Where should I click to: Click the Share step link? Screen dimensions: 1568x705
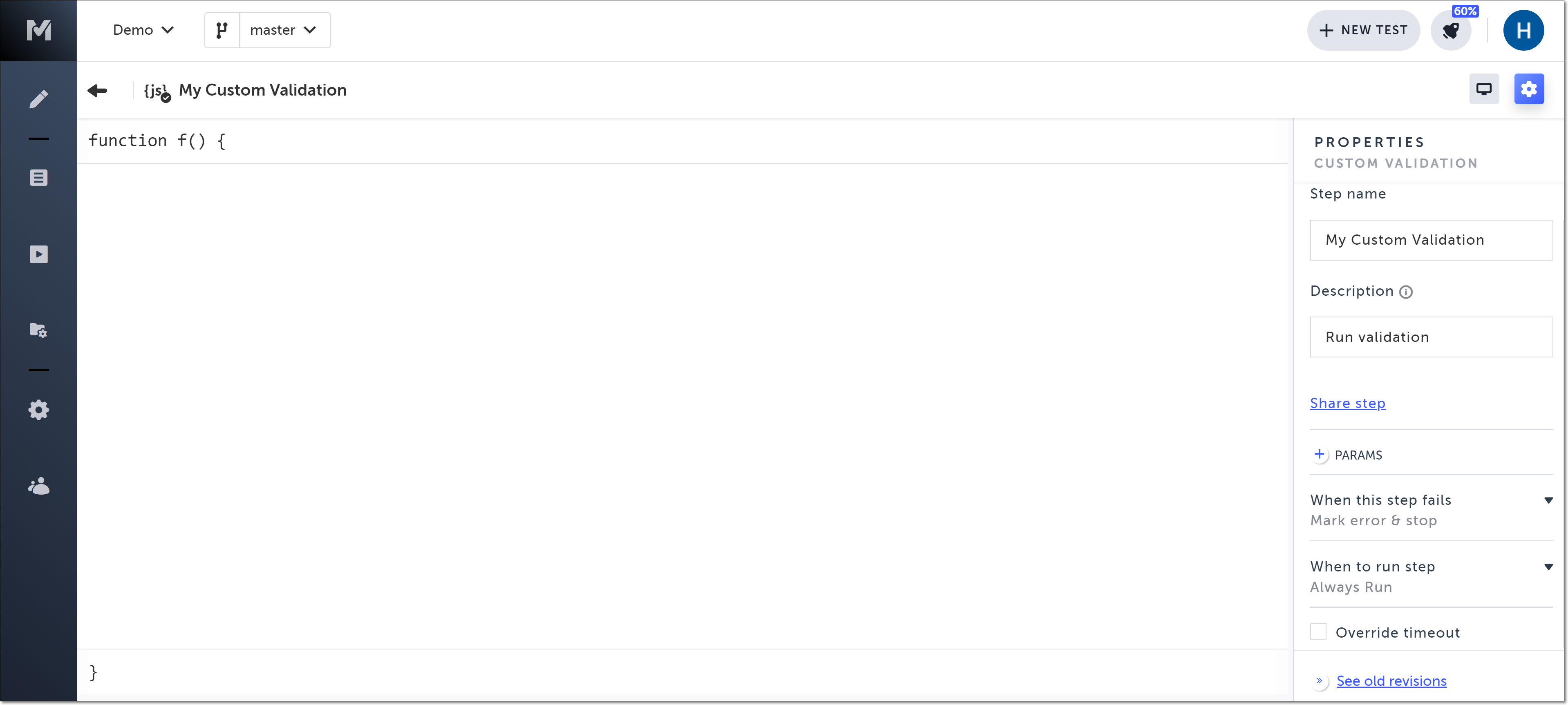(1347, 403)
